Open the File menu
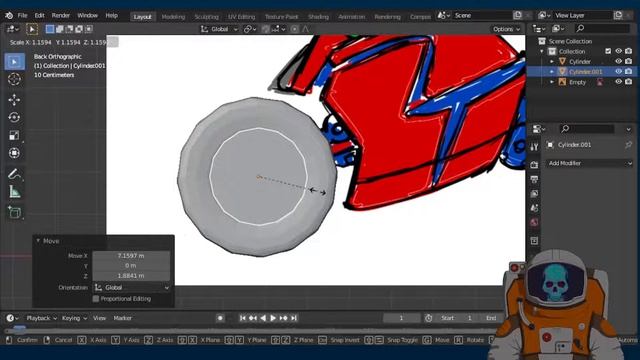The height and width of the screenshot is (360, 640). (22, 16)
